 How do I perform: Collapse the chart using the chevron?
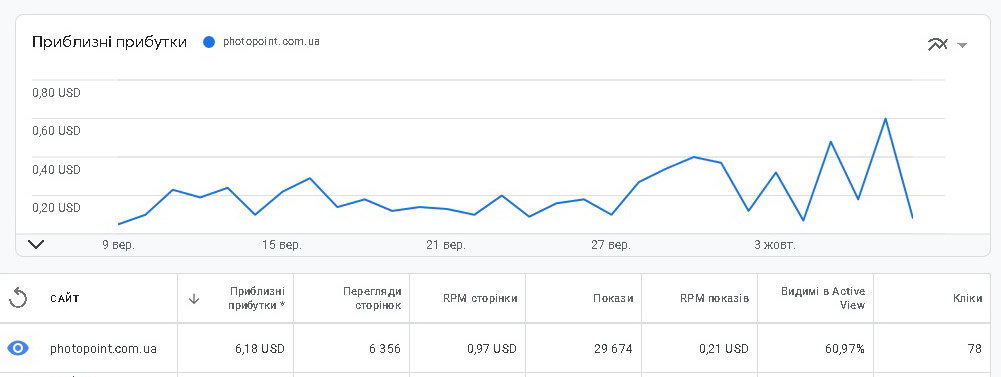(x=36, y=244)
